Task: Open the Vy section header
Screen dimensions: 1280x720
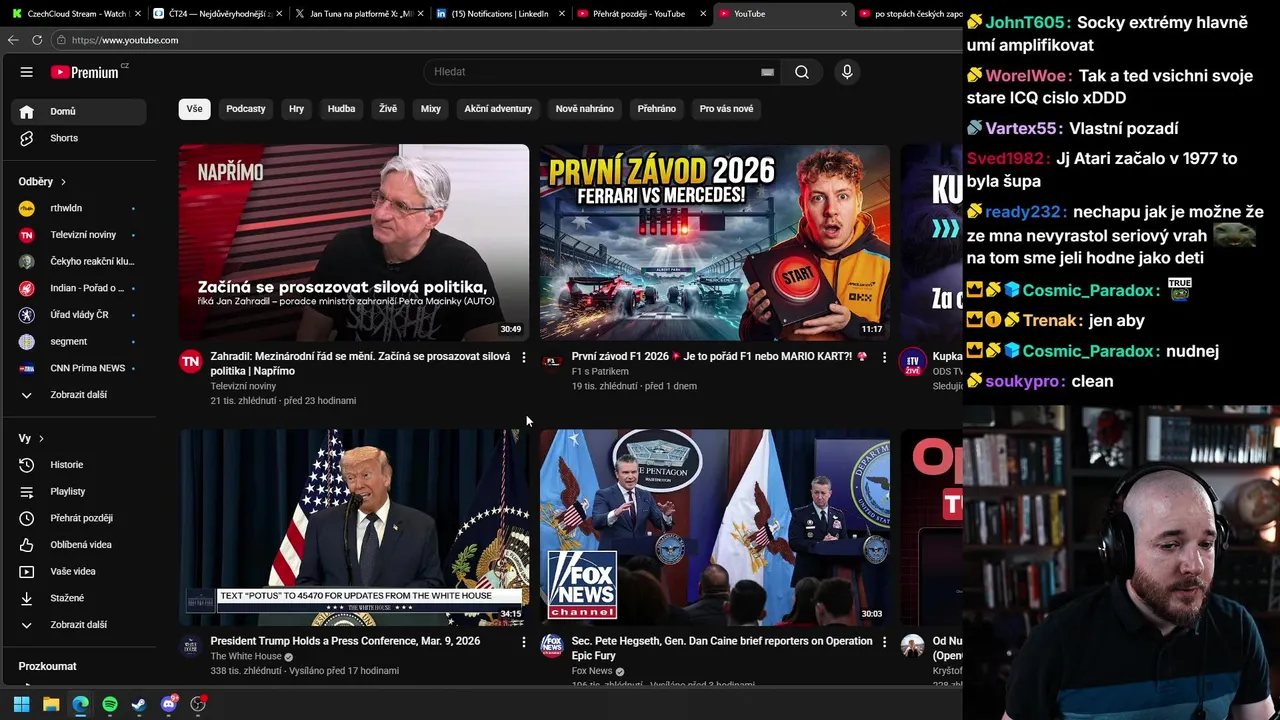Action: [31, 438]
